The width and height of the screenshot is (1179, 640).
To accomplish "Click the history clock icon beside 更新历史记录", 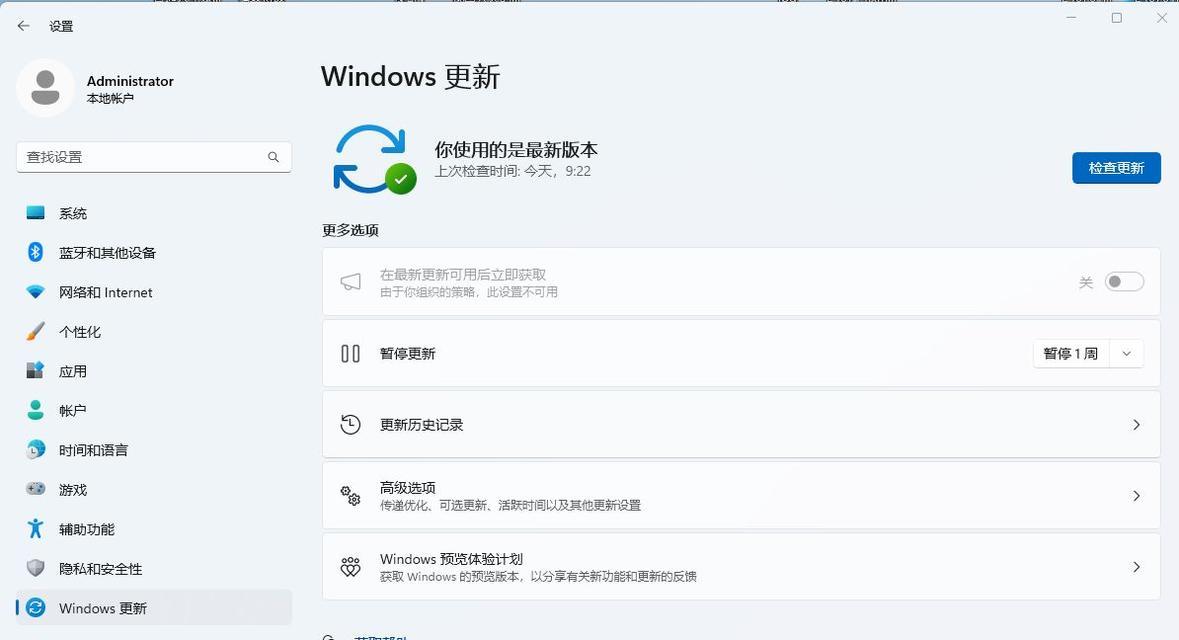I will point(350,424).
